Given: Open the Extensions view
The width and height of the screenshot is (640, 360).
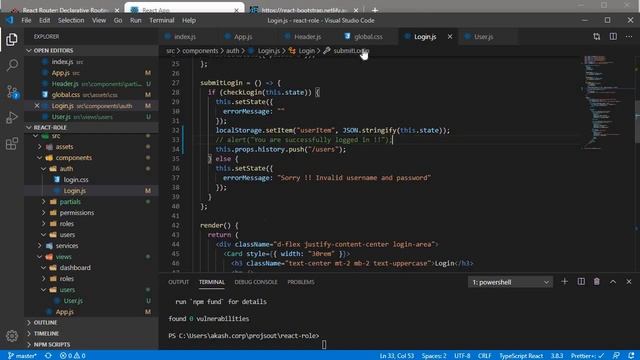Looking at the screenshot, I should click(x=12, y=143).
